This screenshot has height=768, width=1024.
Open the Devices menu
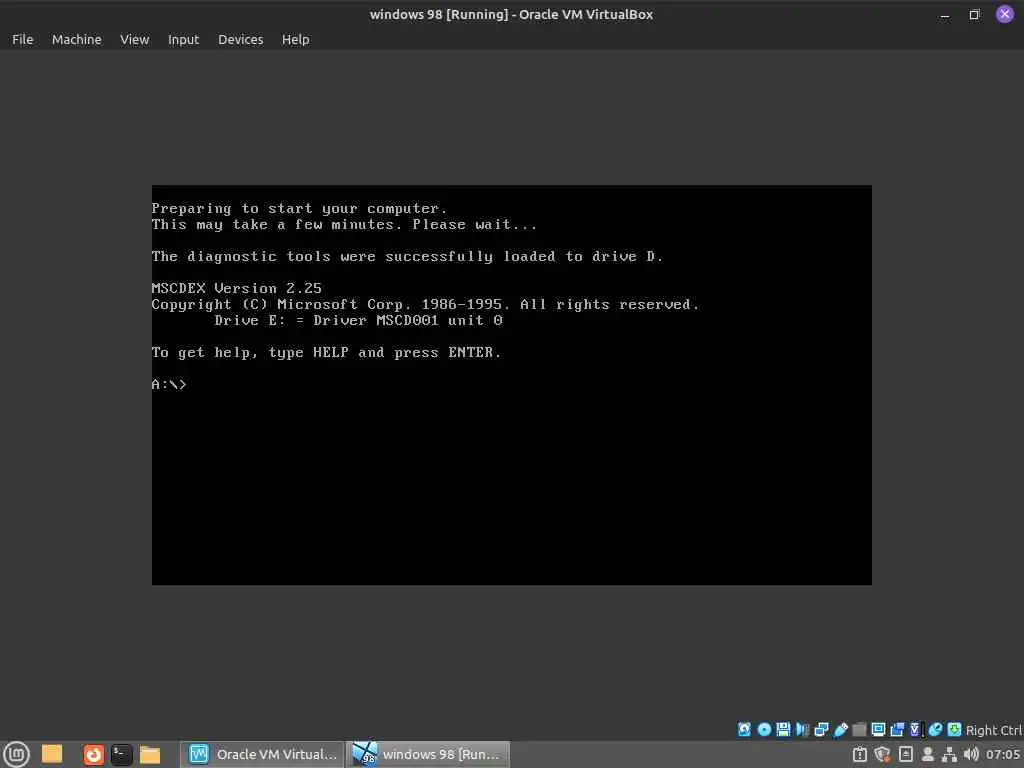point(240,39)
